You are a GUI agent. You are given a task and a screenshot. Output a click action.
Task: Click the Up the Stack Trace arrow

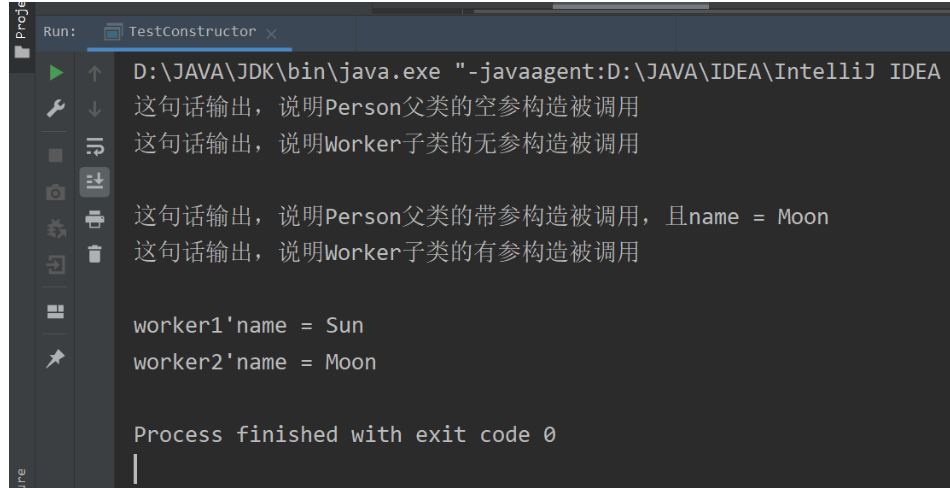pyautogui.click(x=96, y=72)
